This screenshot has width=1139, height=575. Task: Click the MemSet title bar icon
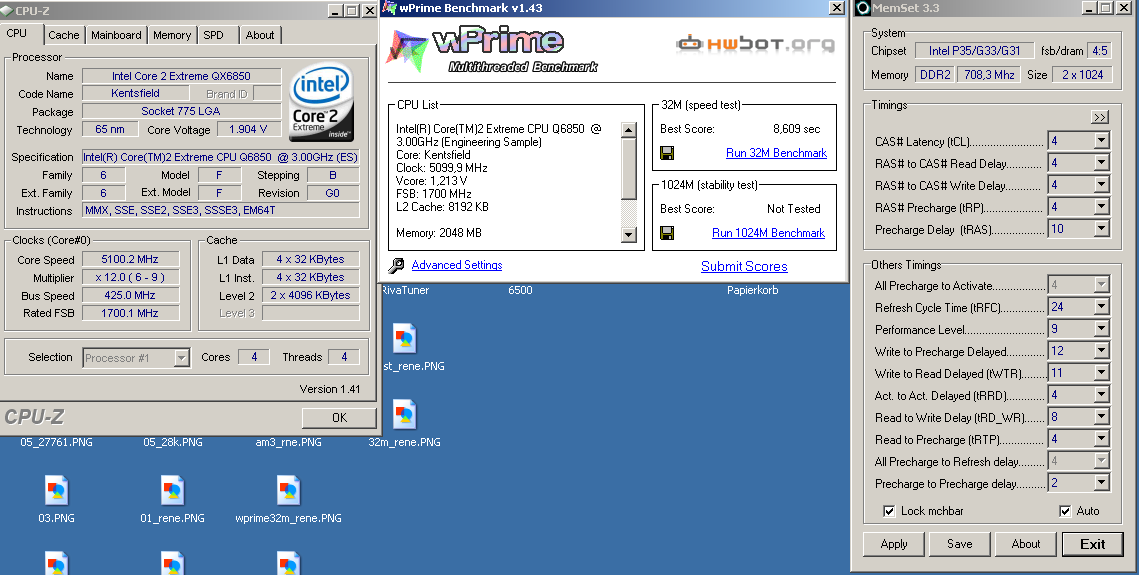[863, 8]
